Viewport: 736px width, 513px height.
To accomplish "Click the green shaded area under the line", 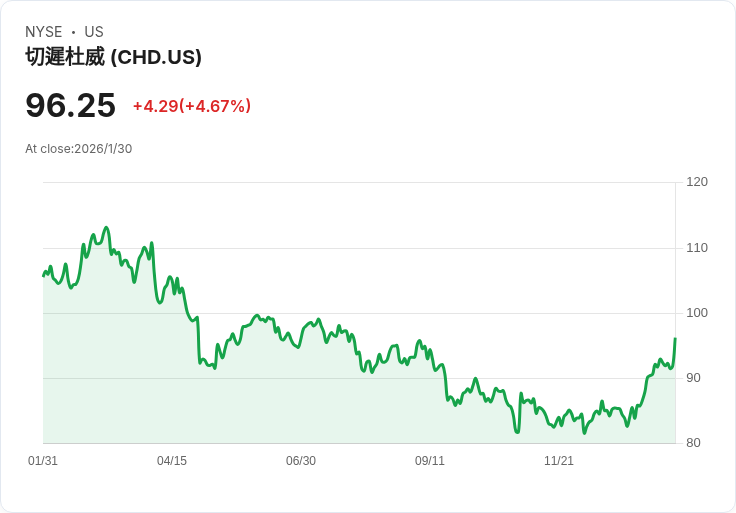I will pyautogui.click(x=300, y=400).
